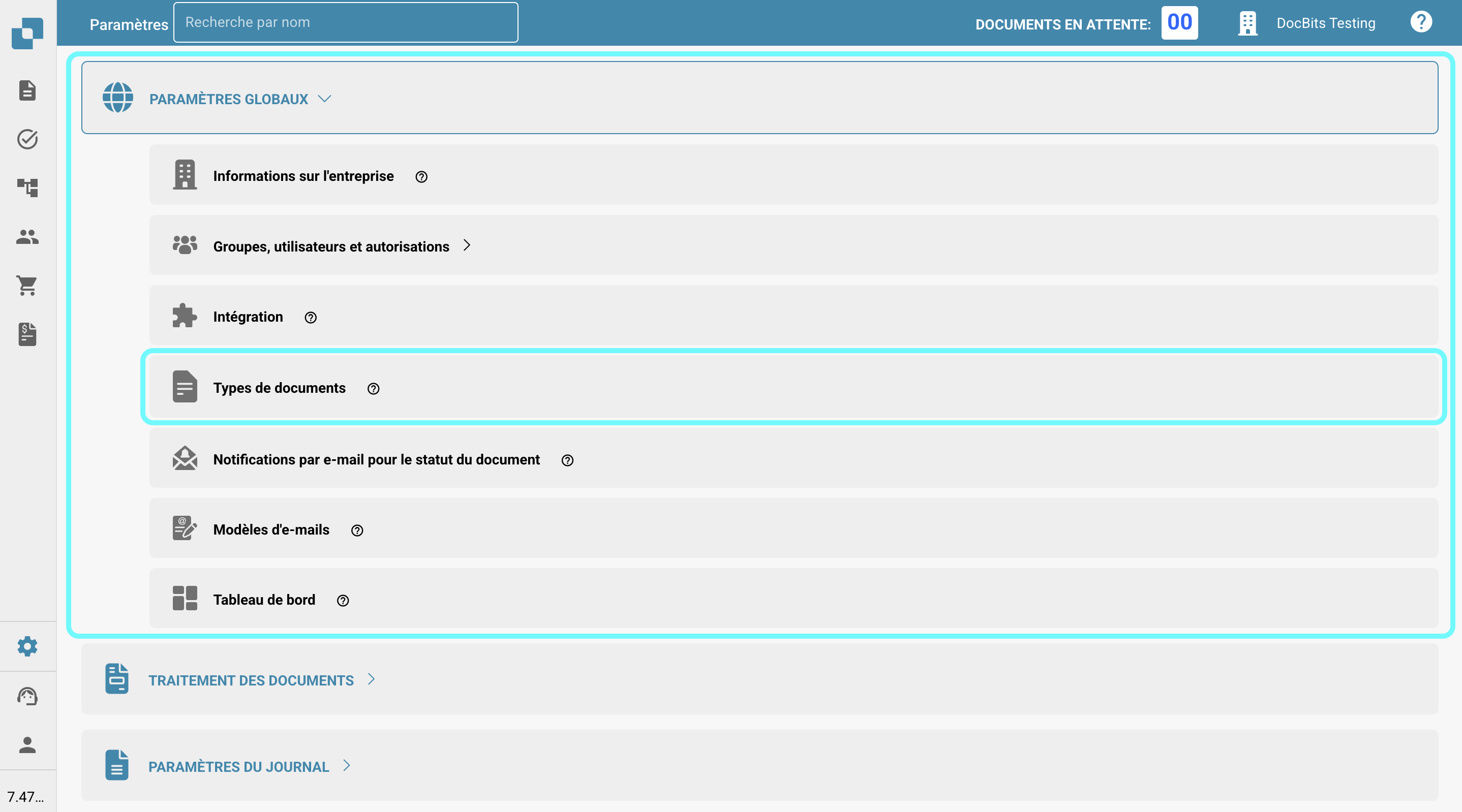Click the Recherche par nom search field
Viewport: 1462px width, 812px height.
[345, 23]
